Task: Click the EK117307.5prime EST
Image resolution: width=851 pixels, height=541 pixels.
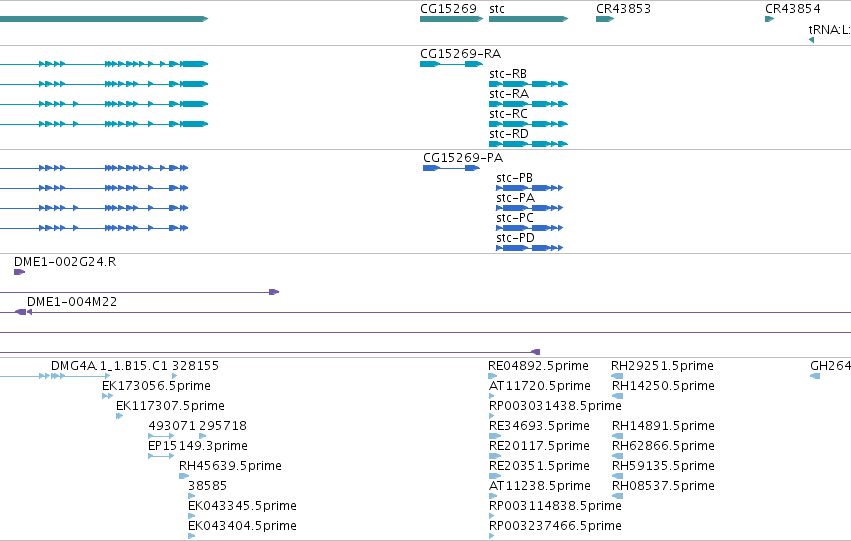Action: [x=119, y=416]
